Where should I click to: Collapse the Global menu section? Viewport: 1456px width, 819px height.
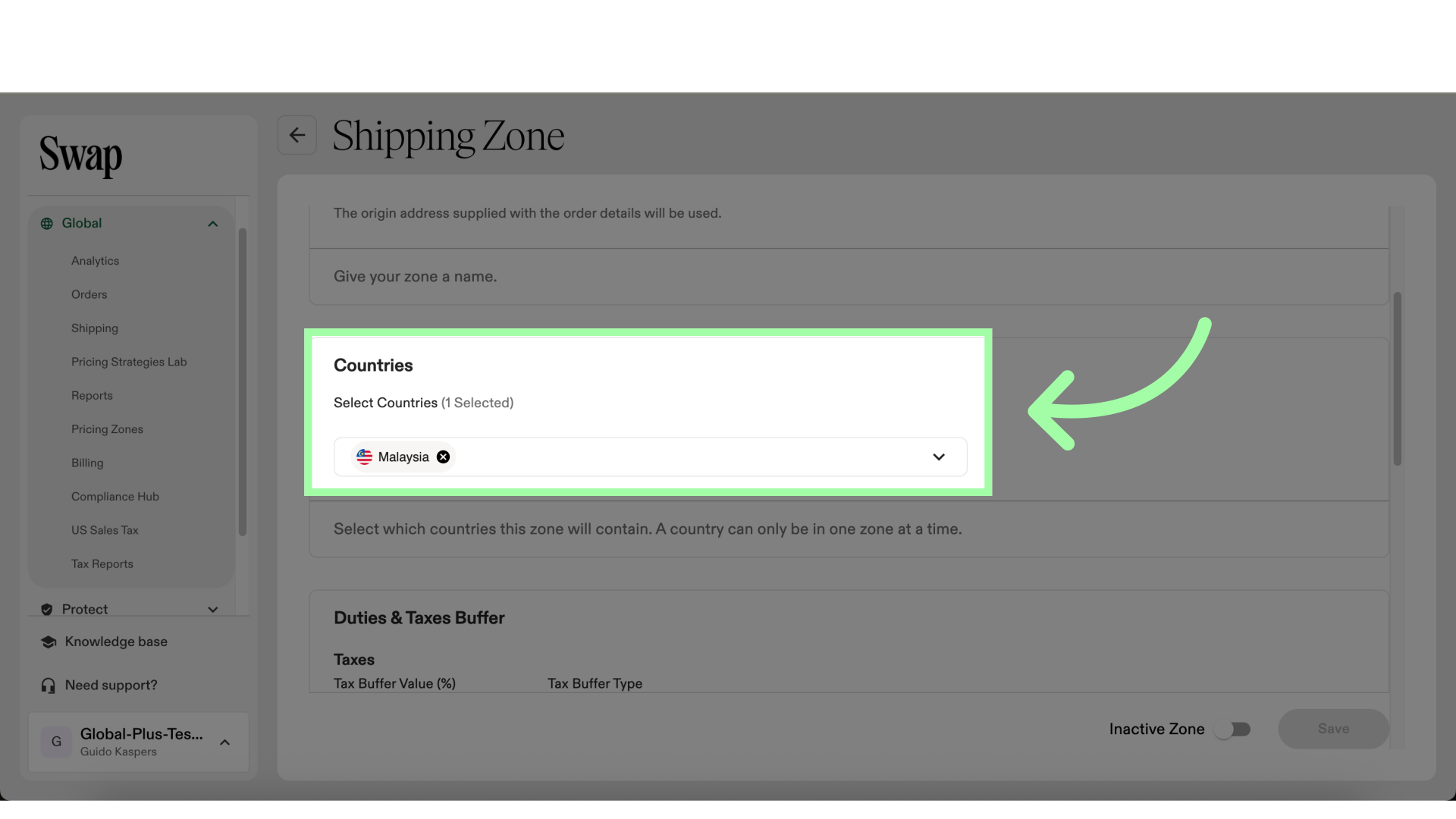(213, 223)
